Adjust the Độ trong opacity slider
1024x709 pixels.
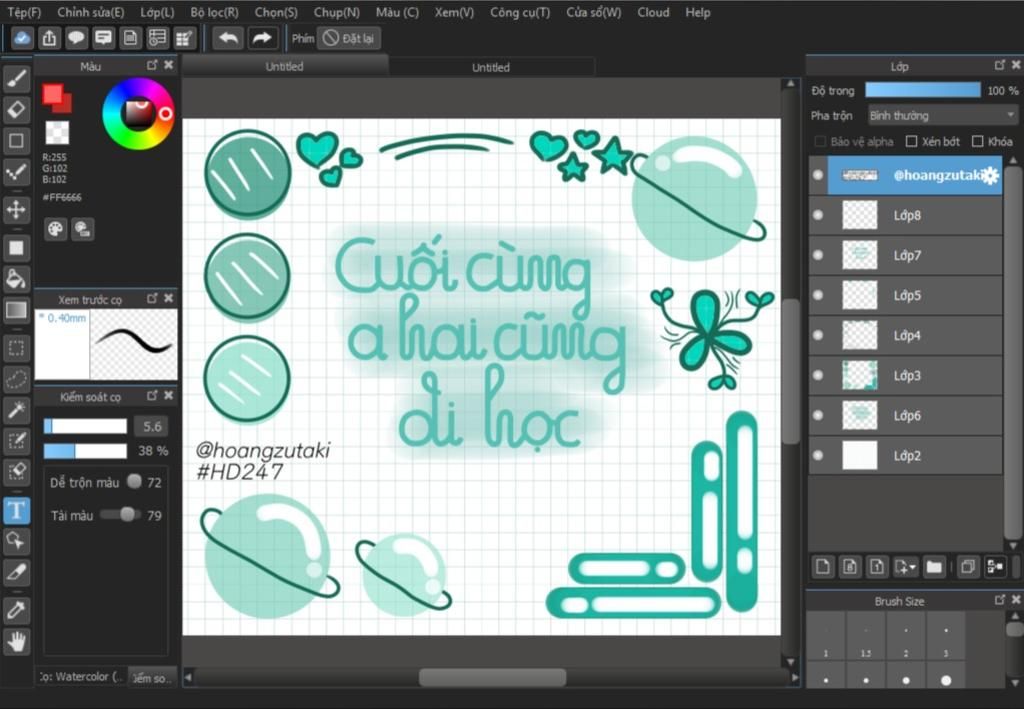point(923,90)
